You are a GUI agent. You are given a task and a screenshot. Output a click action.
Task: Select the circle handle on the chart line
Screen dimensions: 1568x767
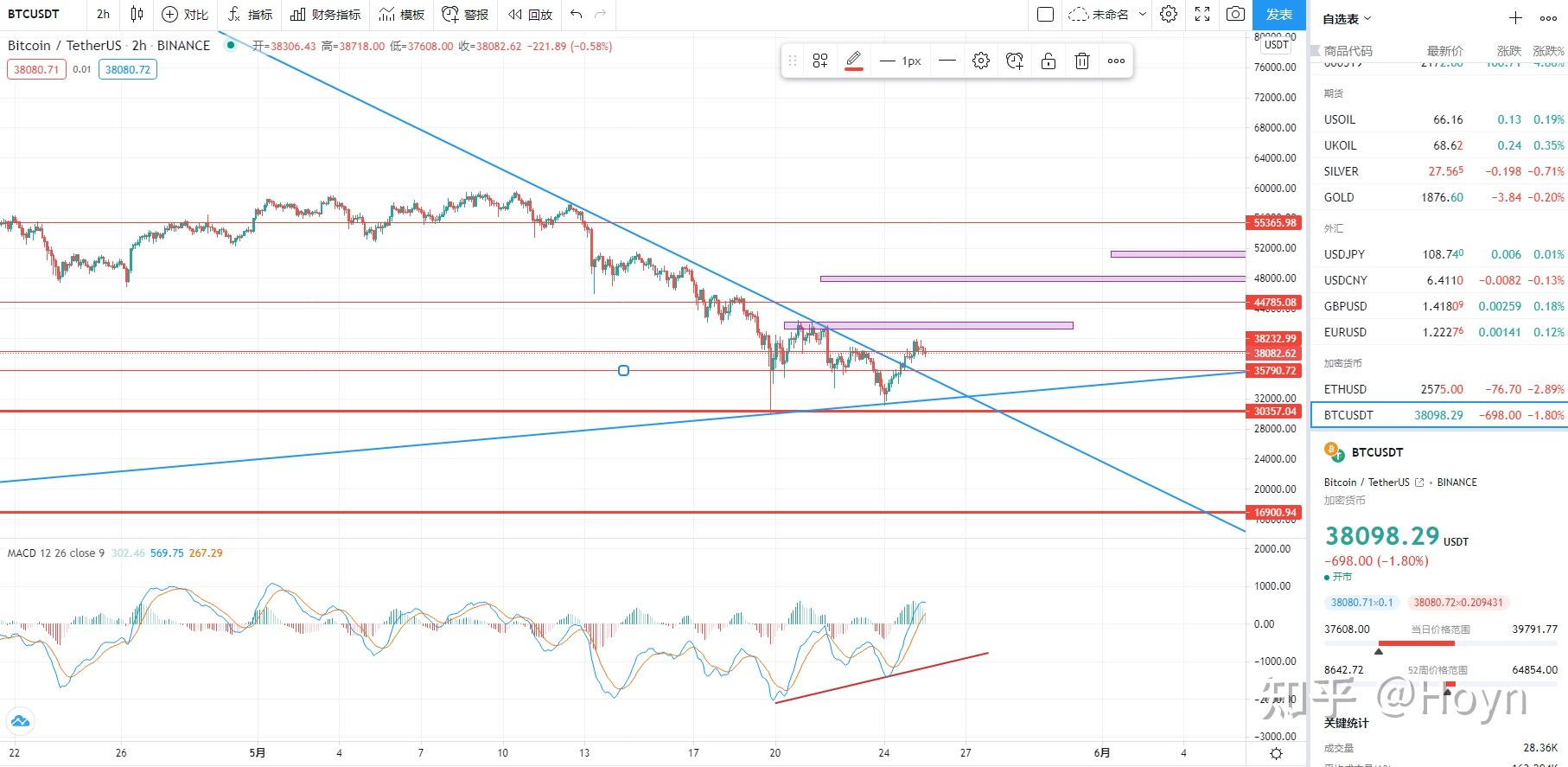(x=623, y=371)
